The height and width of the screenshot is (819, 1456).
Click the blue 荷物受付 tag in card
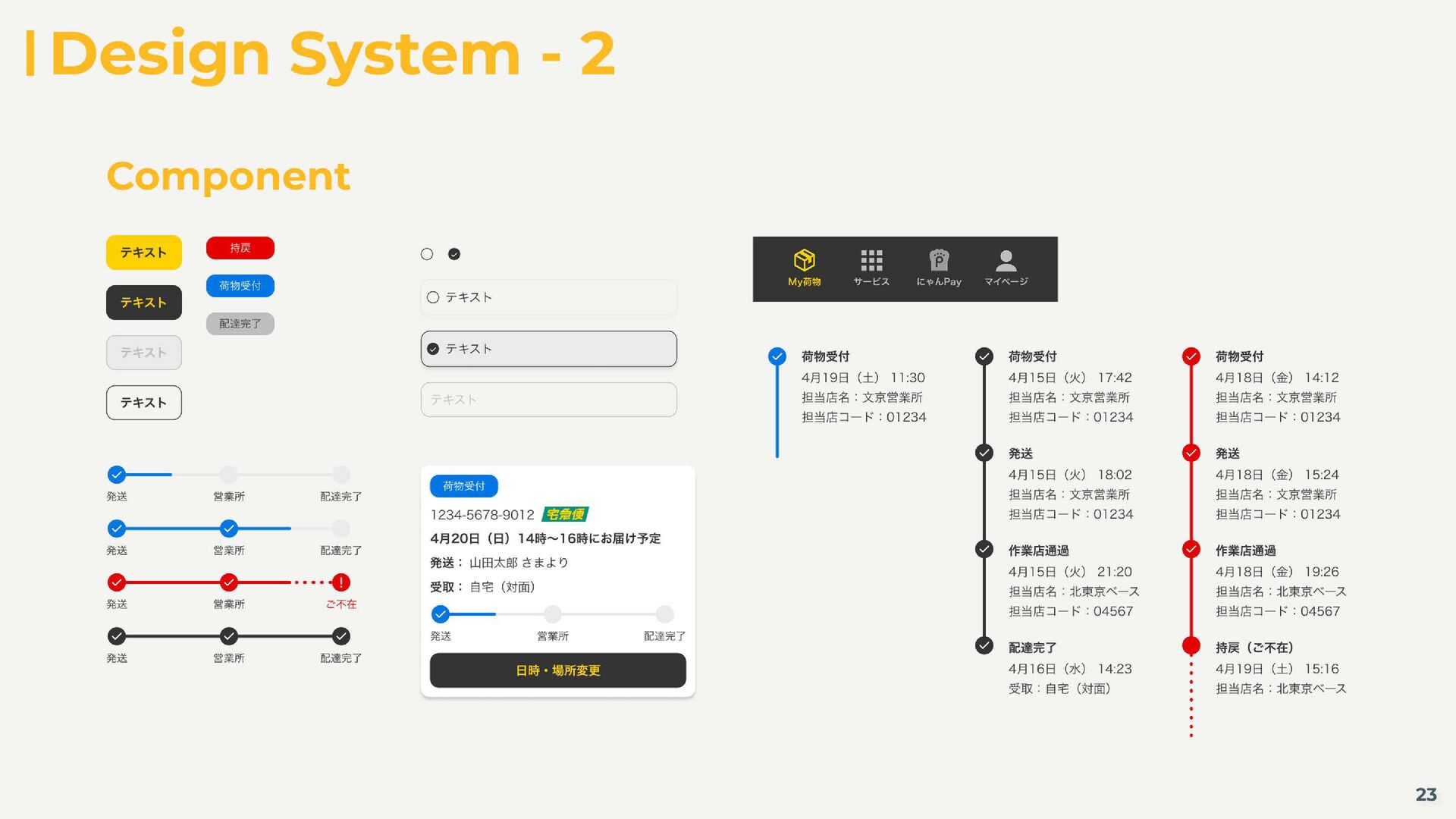coord(463,486)
